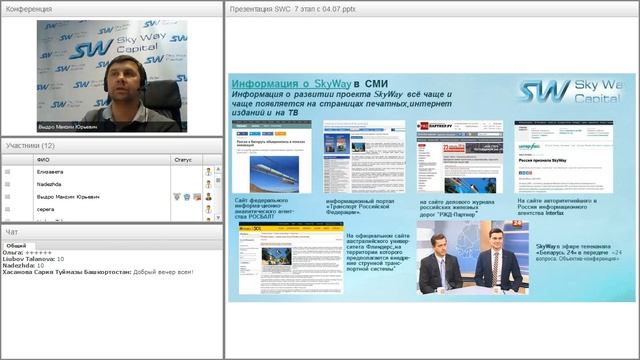Click the name caption on the webcam video
This screenshot has height=360, width=640.
coord(68,127)
